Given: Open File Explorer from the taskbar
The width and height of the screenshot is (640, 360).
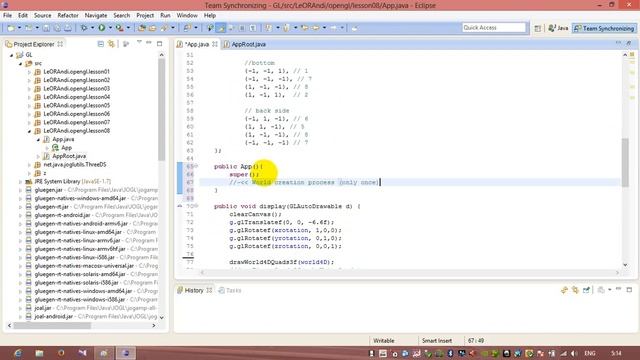Looking at the screenshot, I should pyautogui.click(x=39, y=353).
